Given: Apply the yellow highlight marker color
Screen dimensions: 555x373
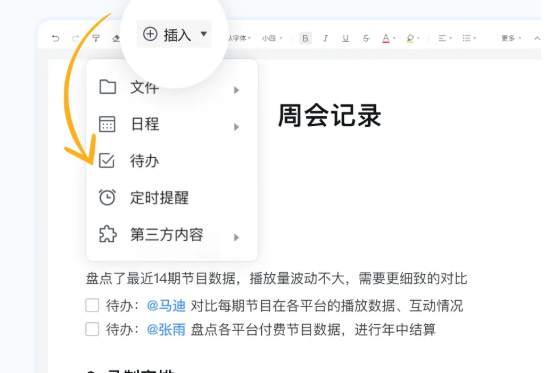Looking at the screenshot, I should (x=410, y=38).
